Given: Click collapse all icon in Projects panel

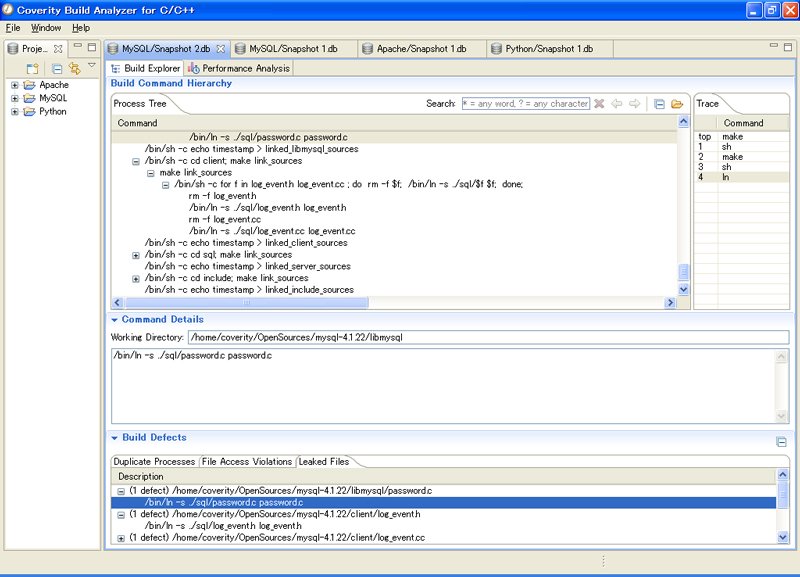Looking at the screenshot, I should [57, 68].
